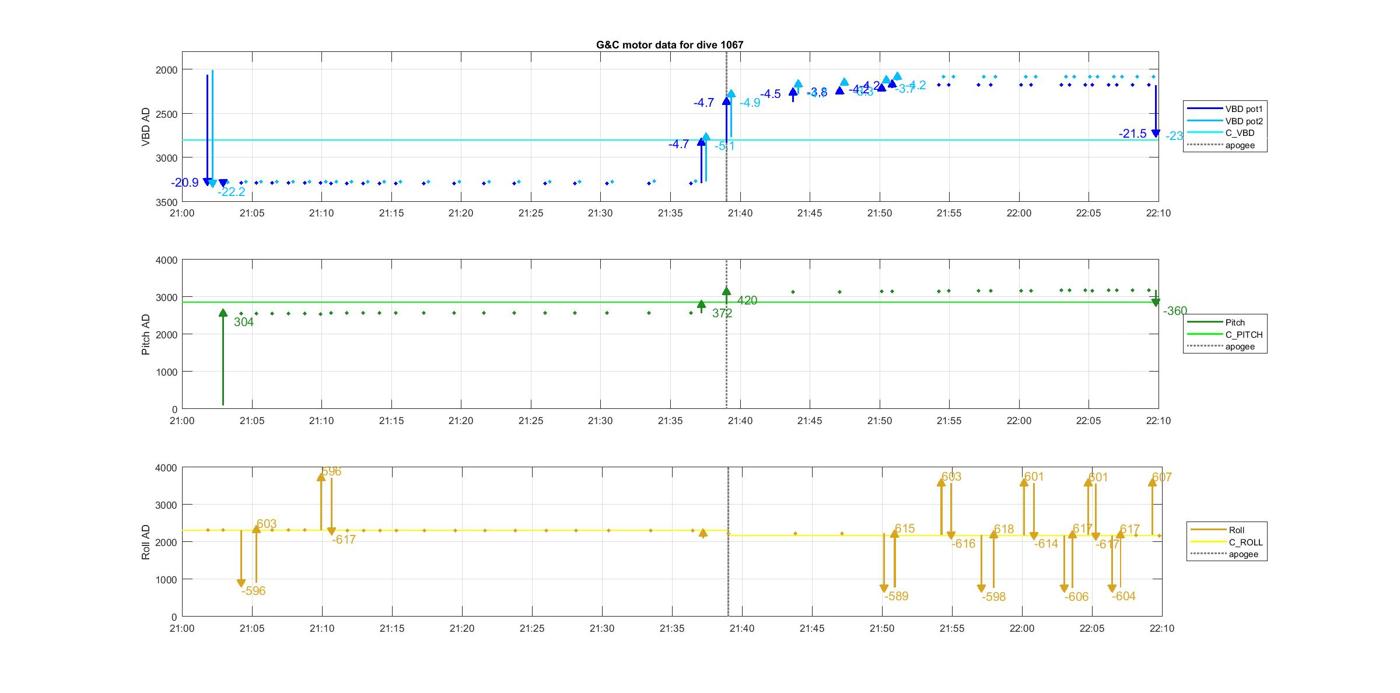Click the 'Roll AD' y-axis label
The width and height of the screenshot is (1400, 693).
(x=146, y=541)
